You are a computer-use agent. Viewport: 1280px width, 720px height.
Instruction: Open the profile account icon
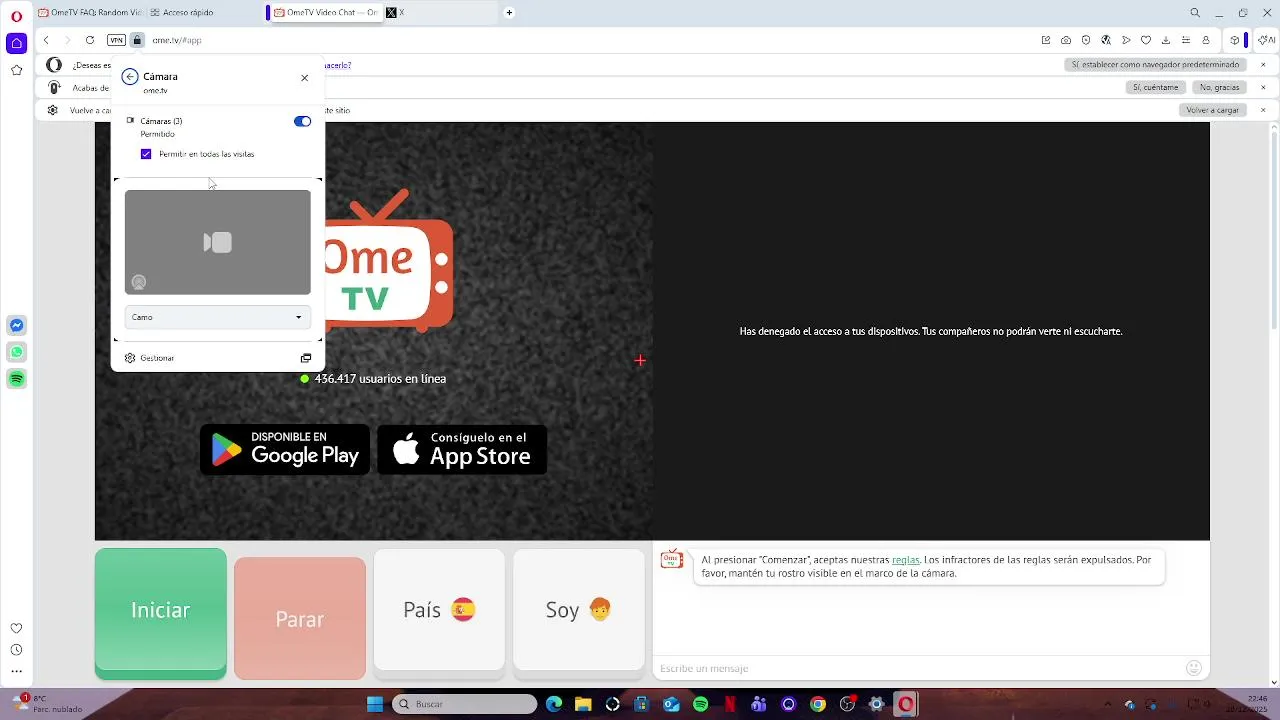click(1206, 40)
